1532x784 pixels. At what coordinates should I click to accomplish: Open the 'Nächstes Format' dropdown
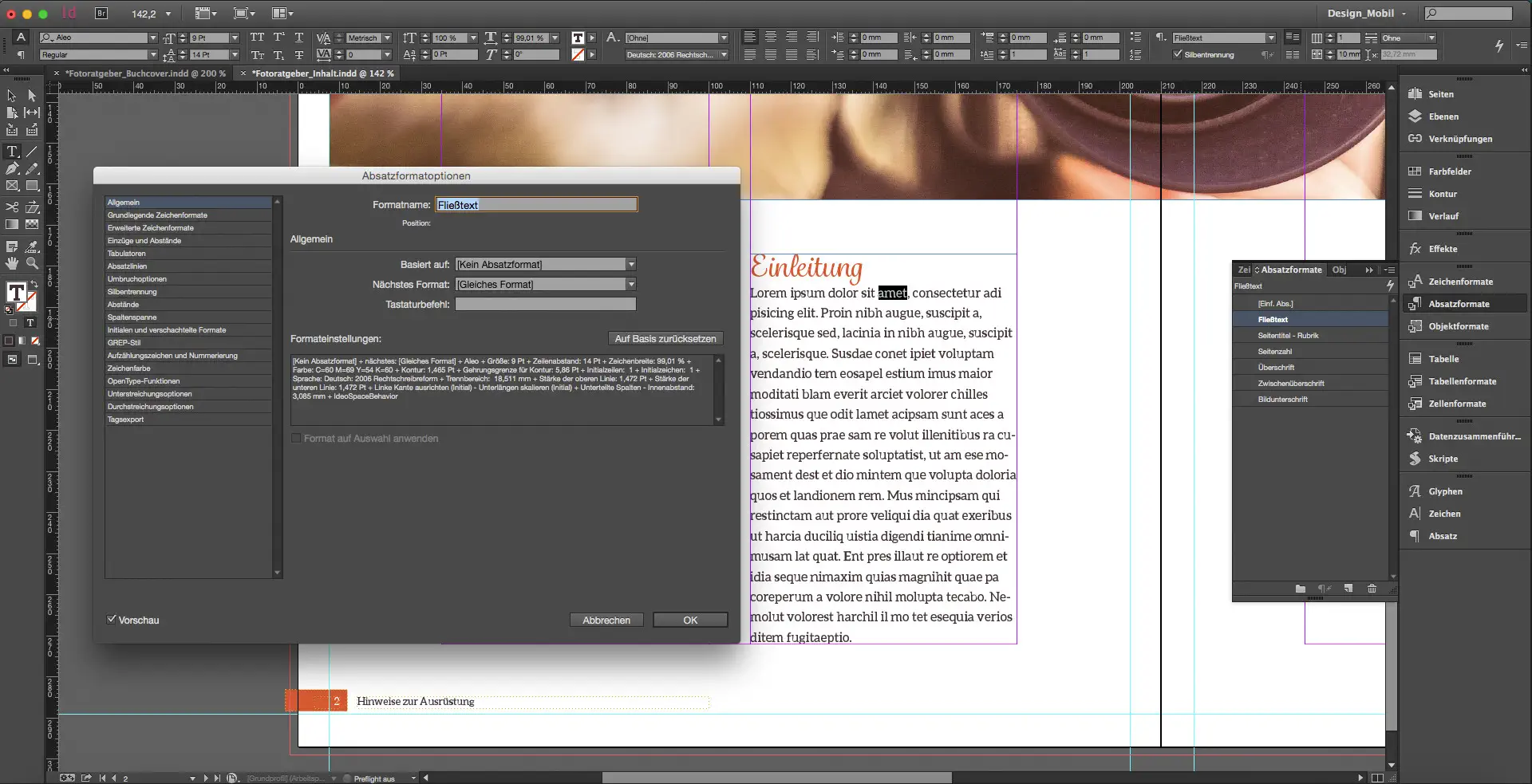(630, 284)
